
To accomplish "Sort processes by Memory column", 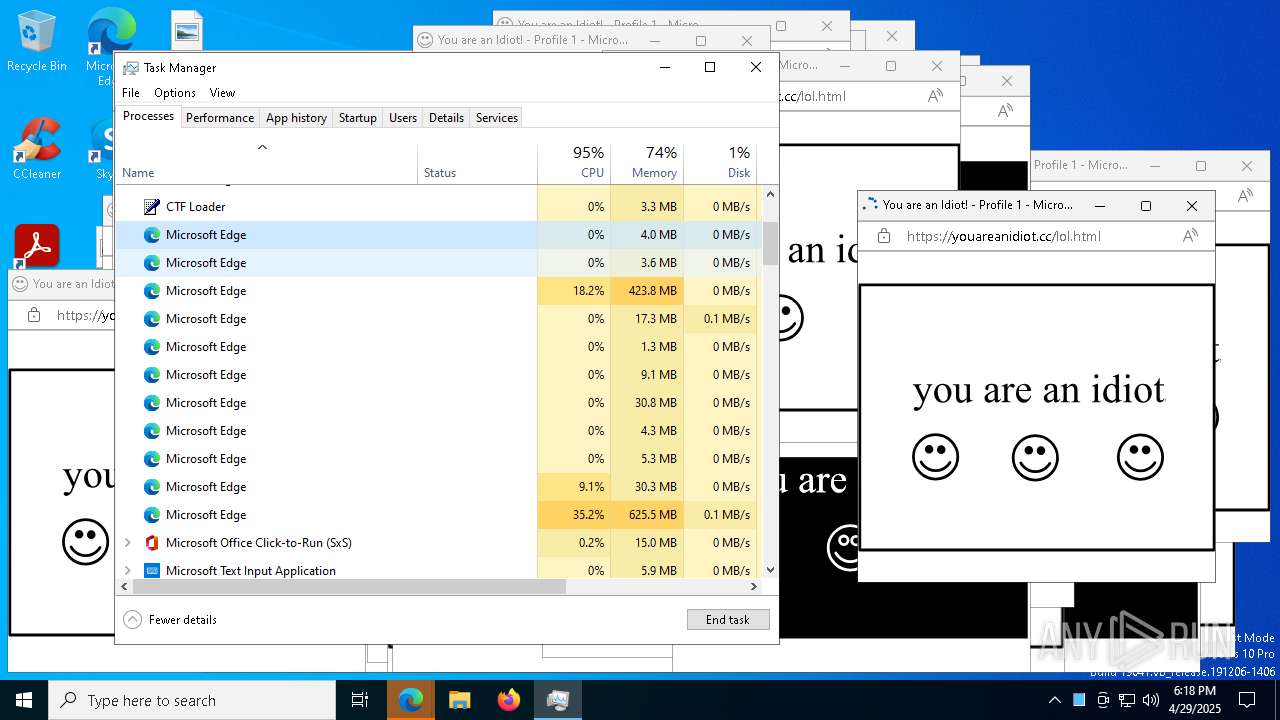I will [x=647, y=163].
